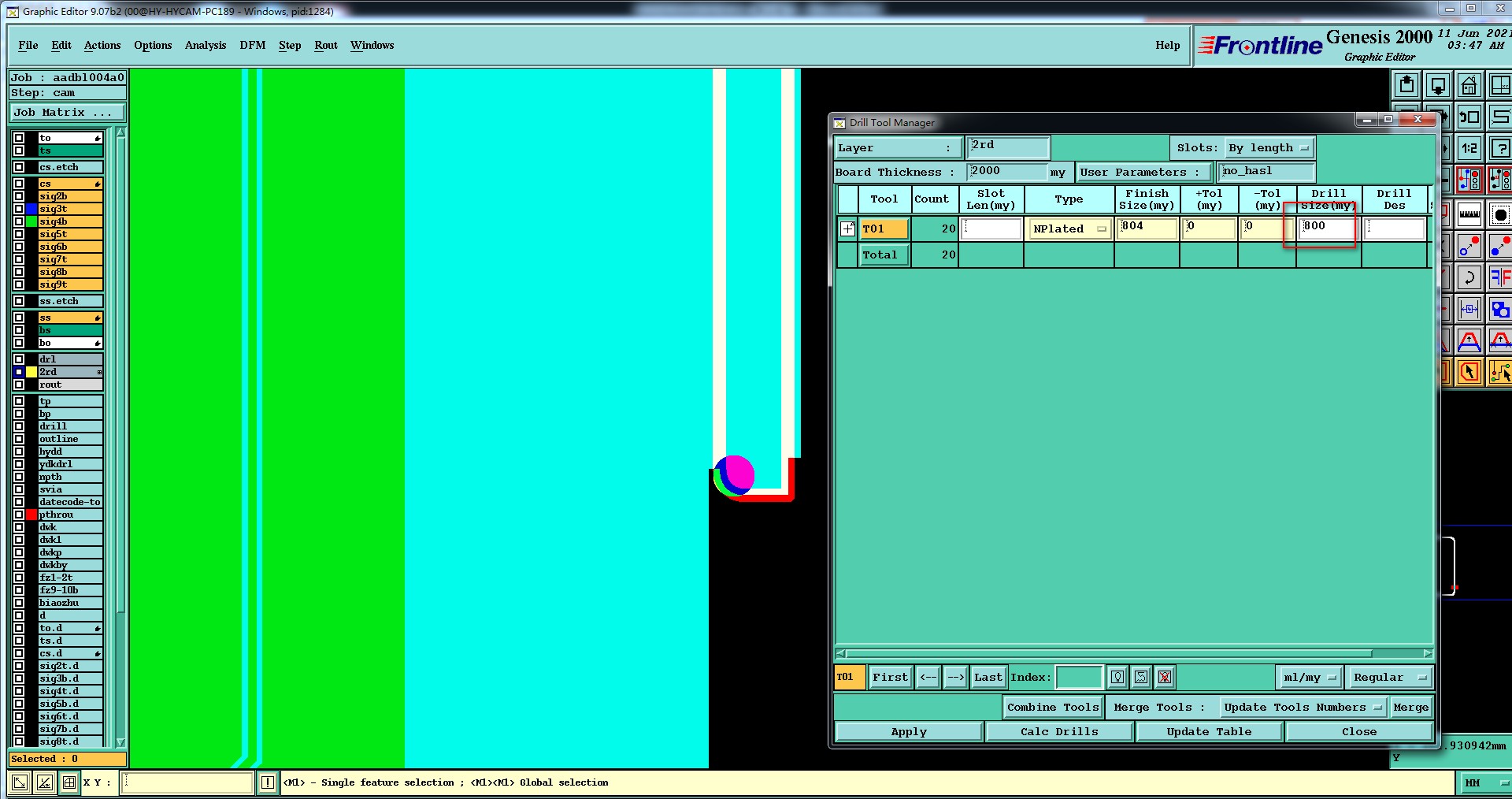Viewport: 1512px width, 799px height.
Task: Click the red X clear icon in Drill Tool Manager
Action: (1165, 677)
